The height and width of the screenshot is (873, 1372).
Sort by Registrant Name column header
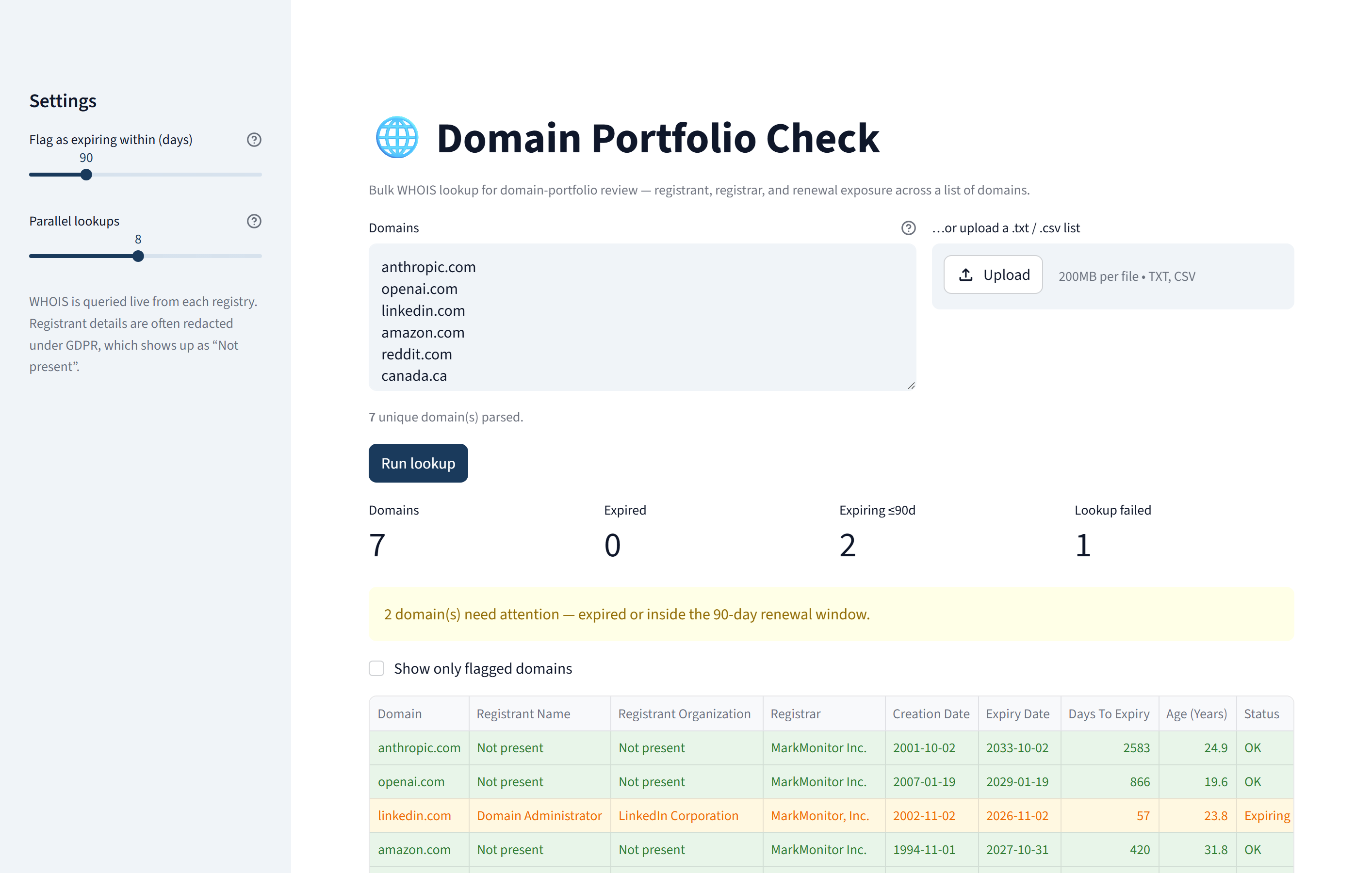[x=539, y=713]
